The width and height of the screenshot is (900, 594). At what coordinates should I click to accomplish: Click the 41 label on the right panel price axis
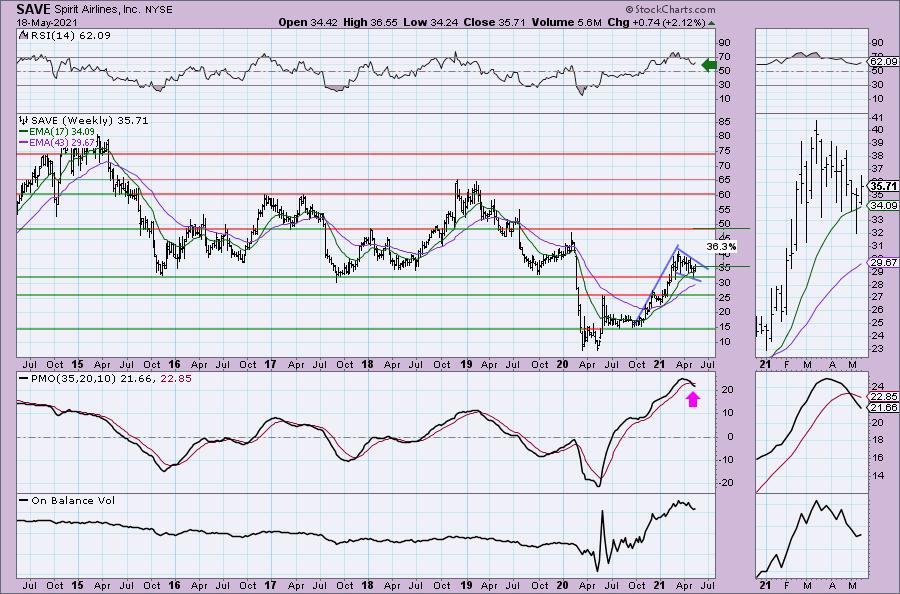[x=877, y=117]
